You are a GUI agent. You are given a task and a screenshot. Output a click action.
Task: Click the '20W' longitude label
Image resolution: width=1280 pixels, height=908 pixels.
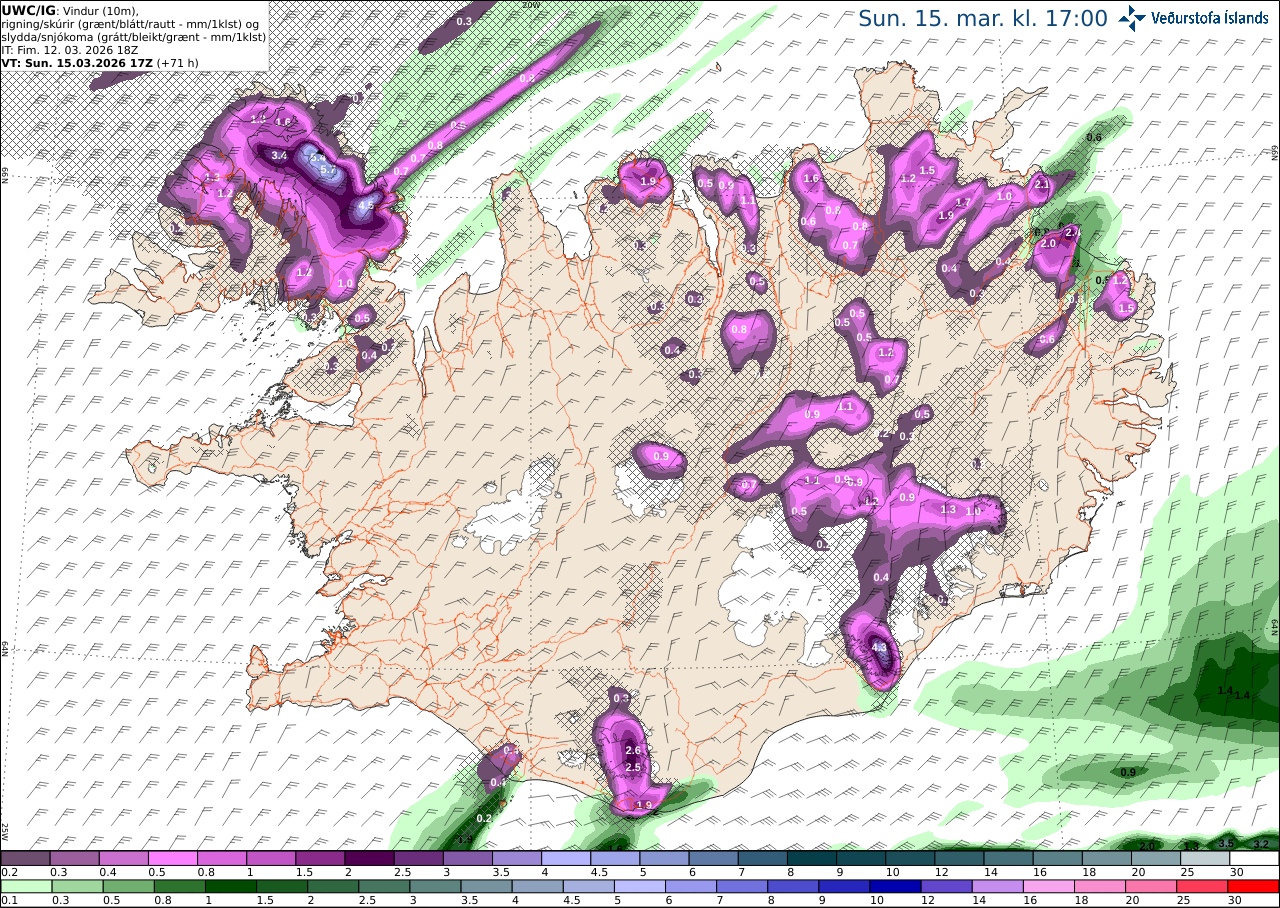click(x=531, y=5)
